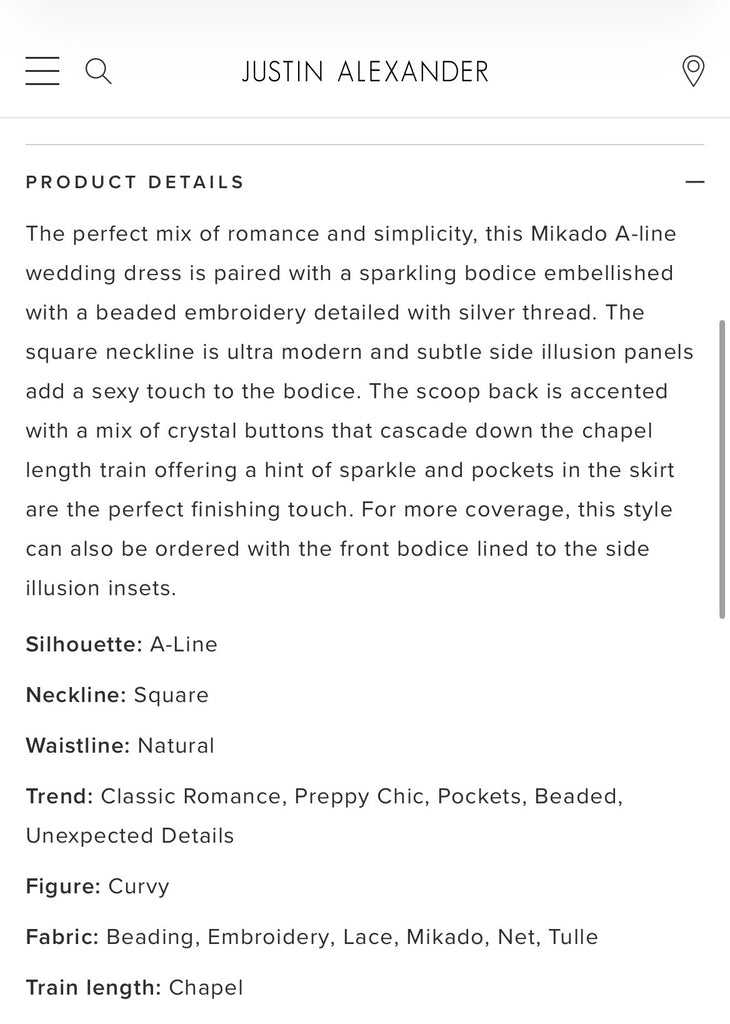Image resolution: width=730 pixels, height=1024 pixels.
Task: Click the Product Details section header
Action: coord(135,182)
